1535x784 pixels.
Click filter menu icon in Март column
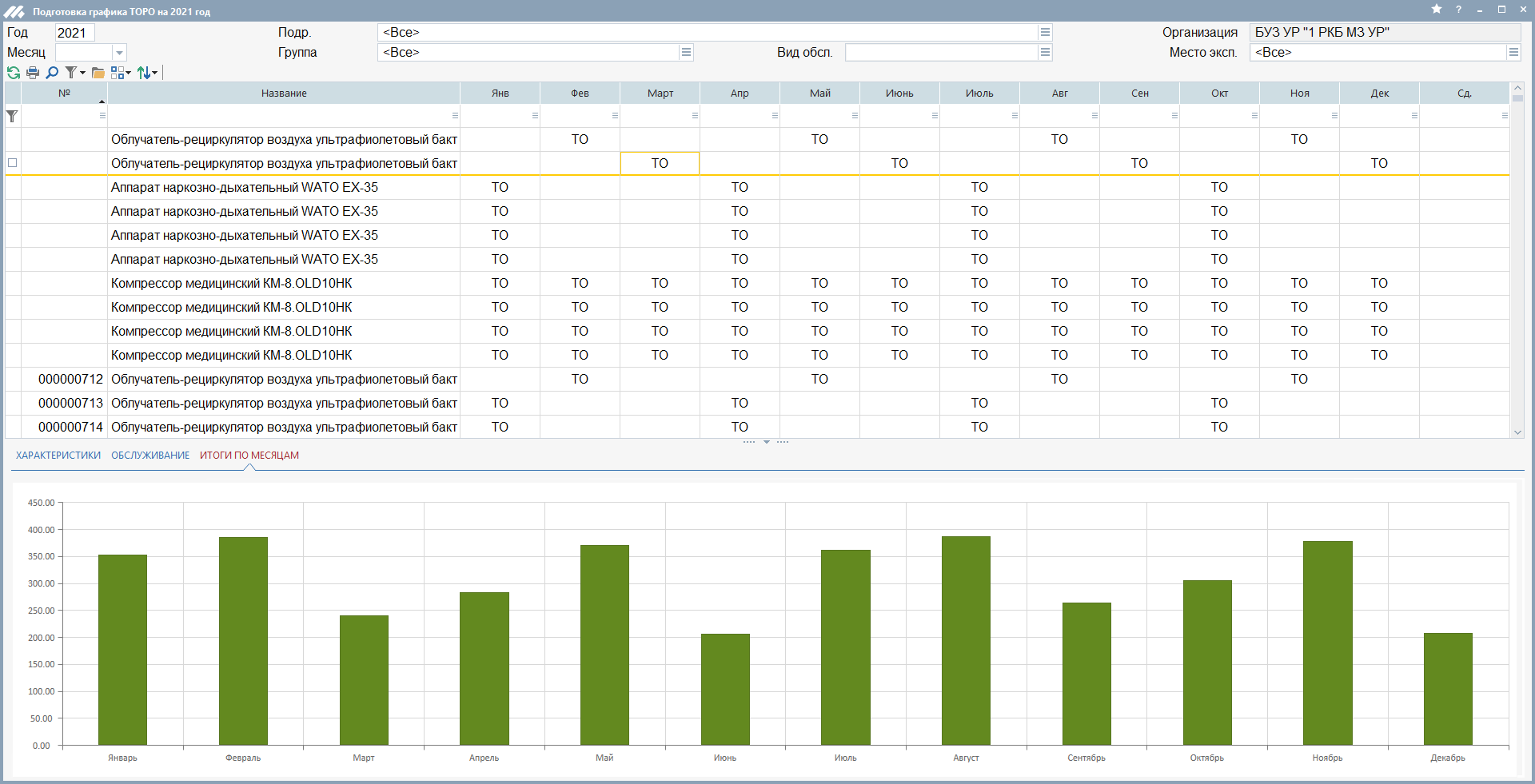(695, 116)
